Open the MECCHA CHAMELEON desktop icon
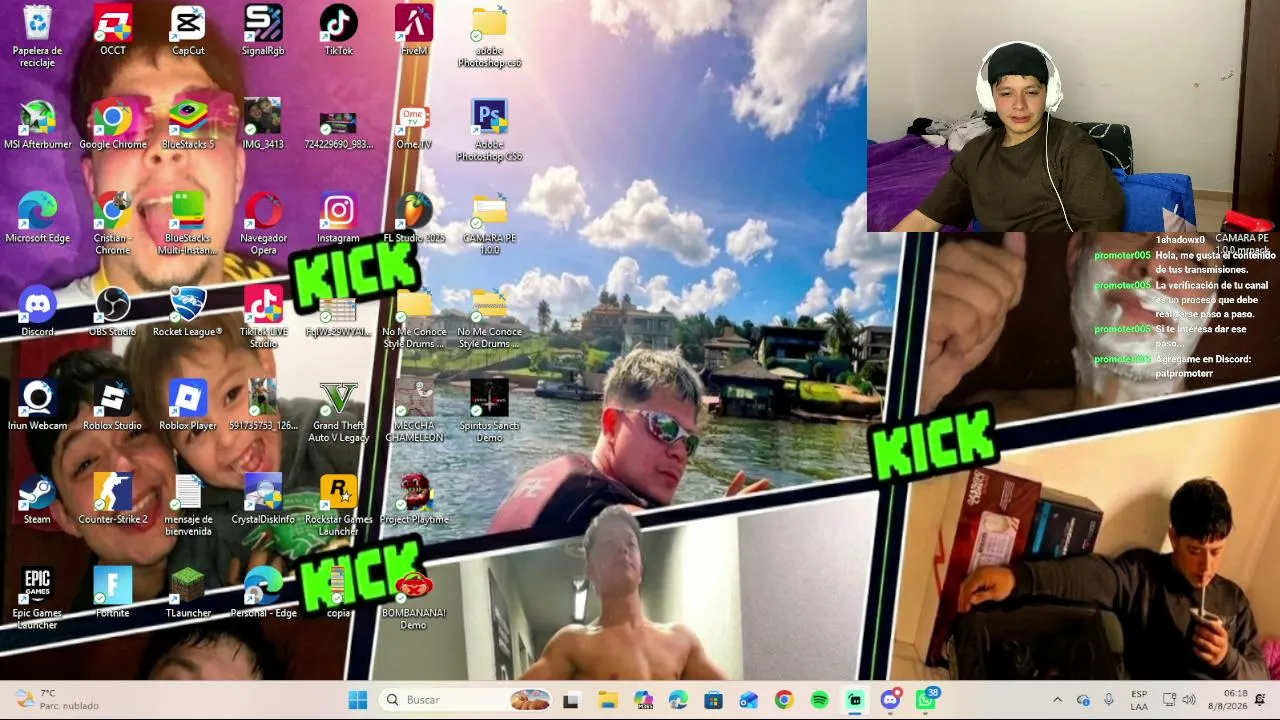Screen dimensions: 1280x720 coord(414,411)
